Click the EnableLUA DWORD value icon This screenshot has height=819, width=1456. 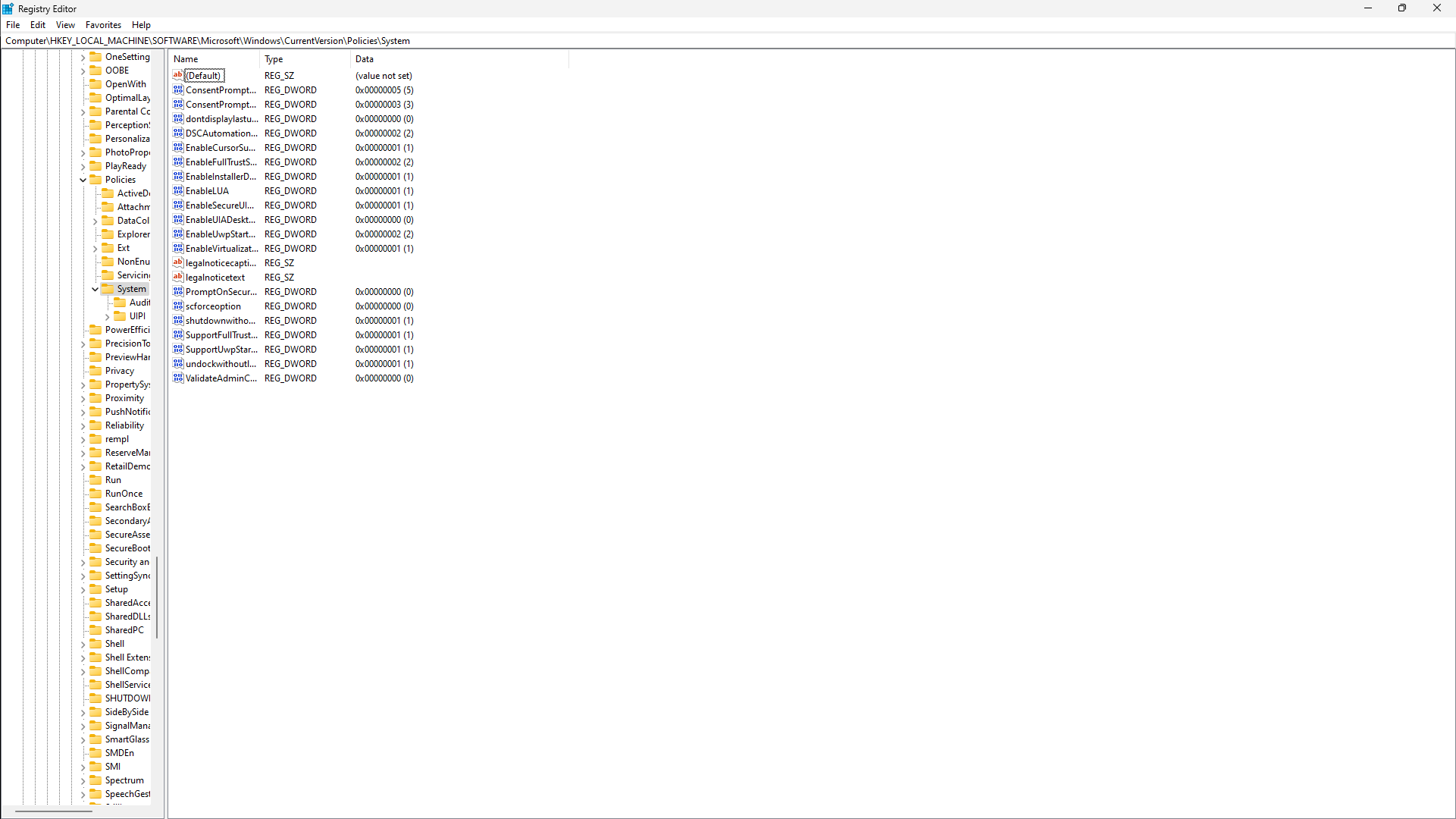tap(178, 191)
